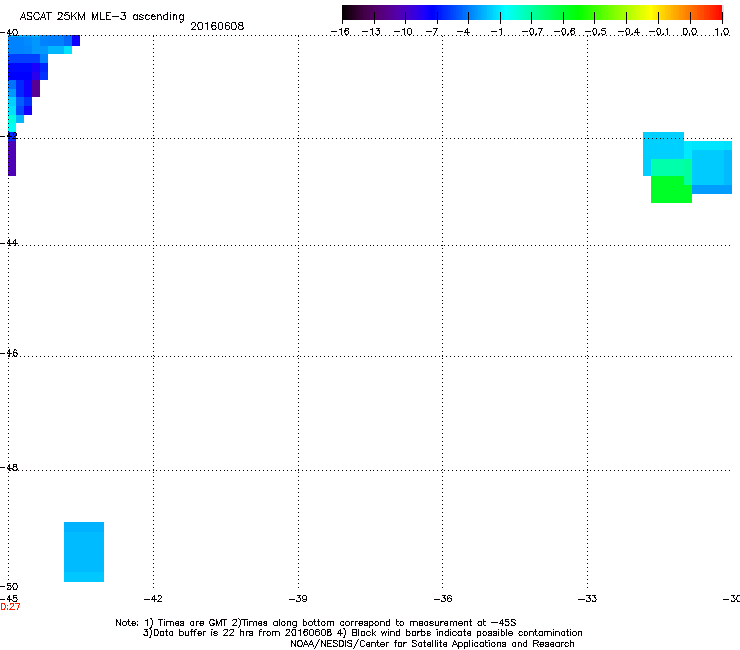740x650 pixels.
Task: Click the purple data strip below latitude -42
Action: tap(12, 158)
